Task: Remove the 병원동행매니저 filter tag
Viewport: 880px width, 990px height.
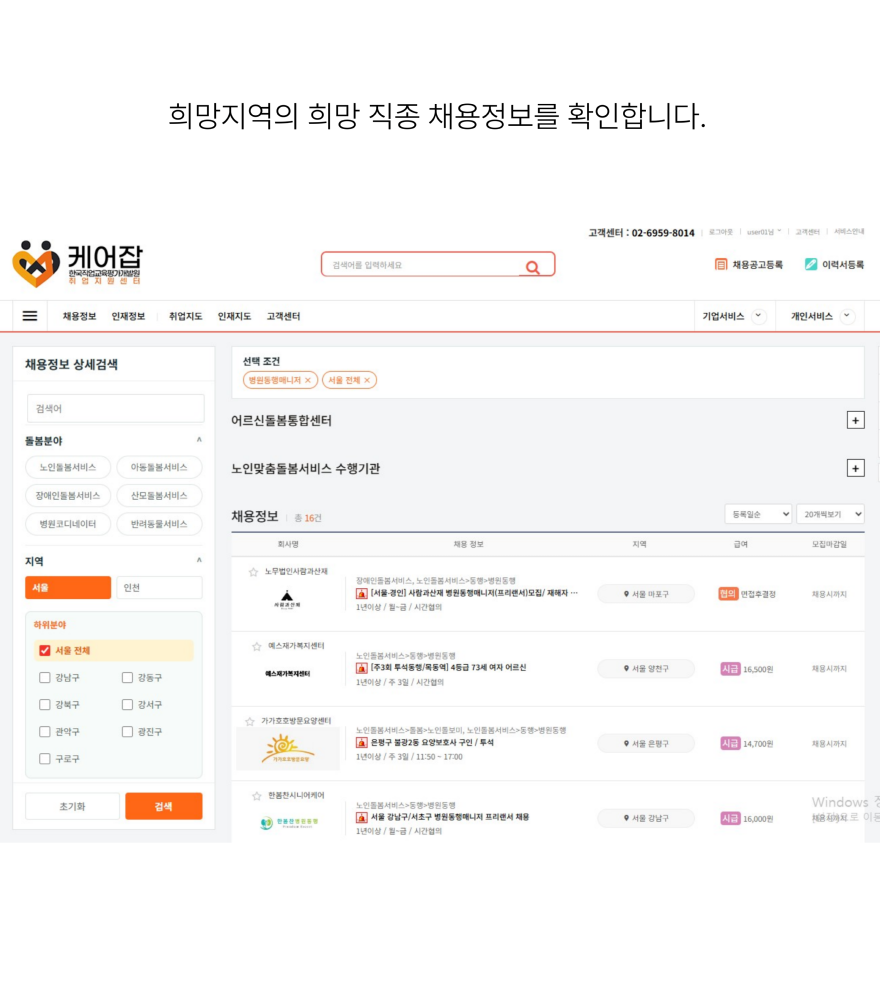Action: pos(308,380)
